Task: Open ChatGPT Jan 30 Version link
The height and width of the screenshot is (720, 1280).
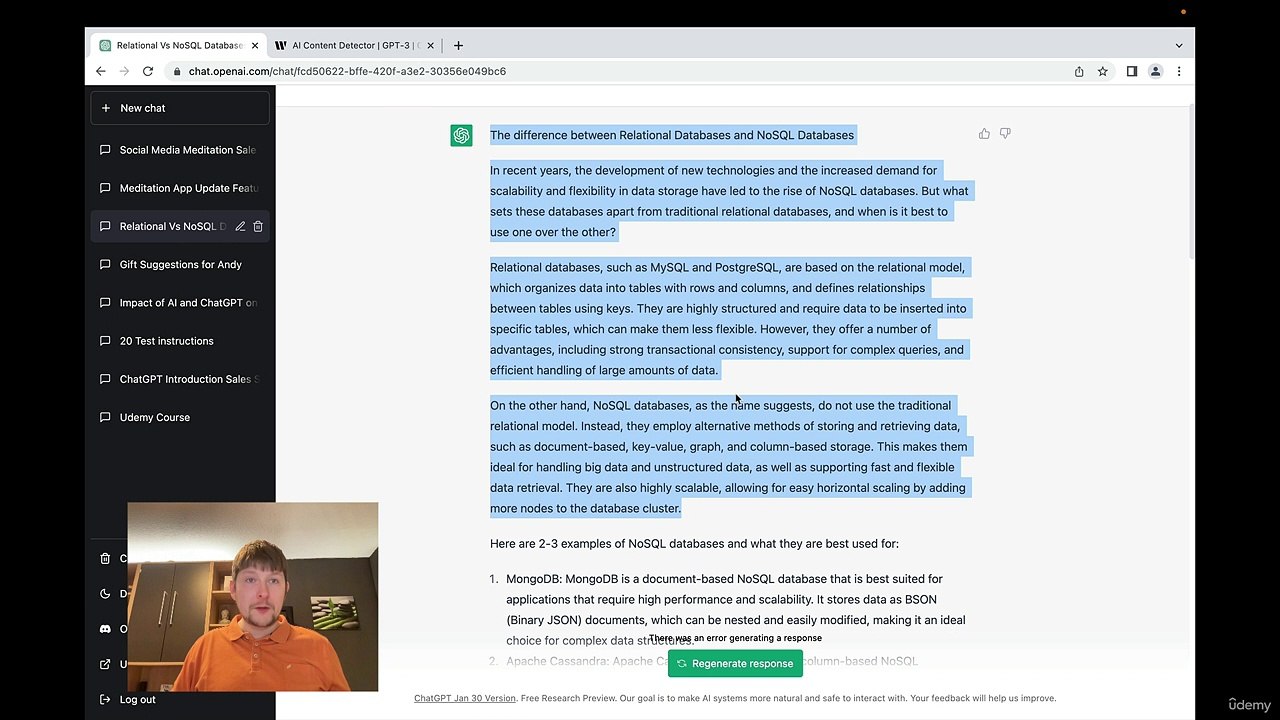Action: (x=465, y=698)
